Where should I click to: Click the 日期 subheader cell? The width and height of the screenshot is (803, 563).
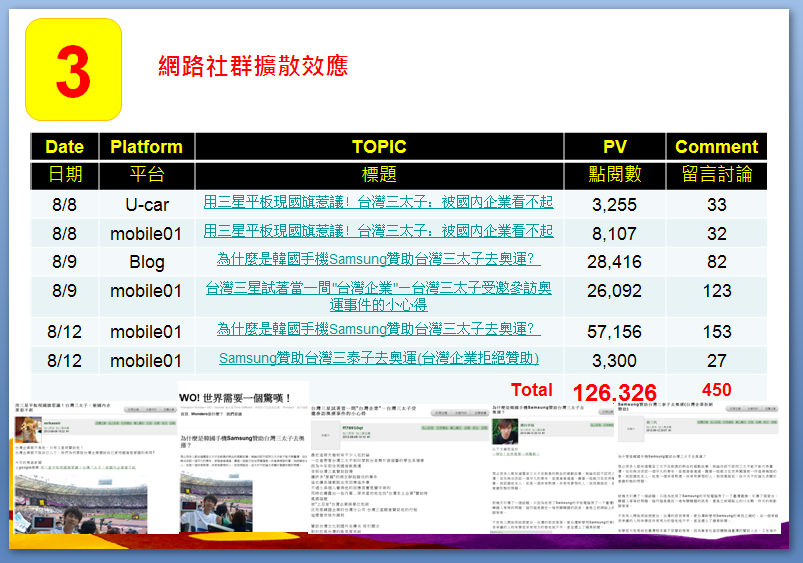point(65,175)
